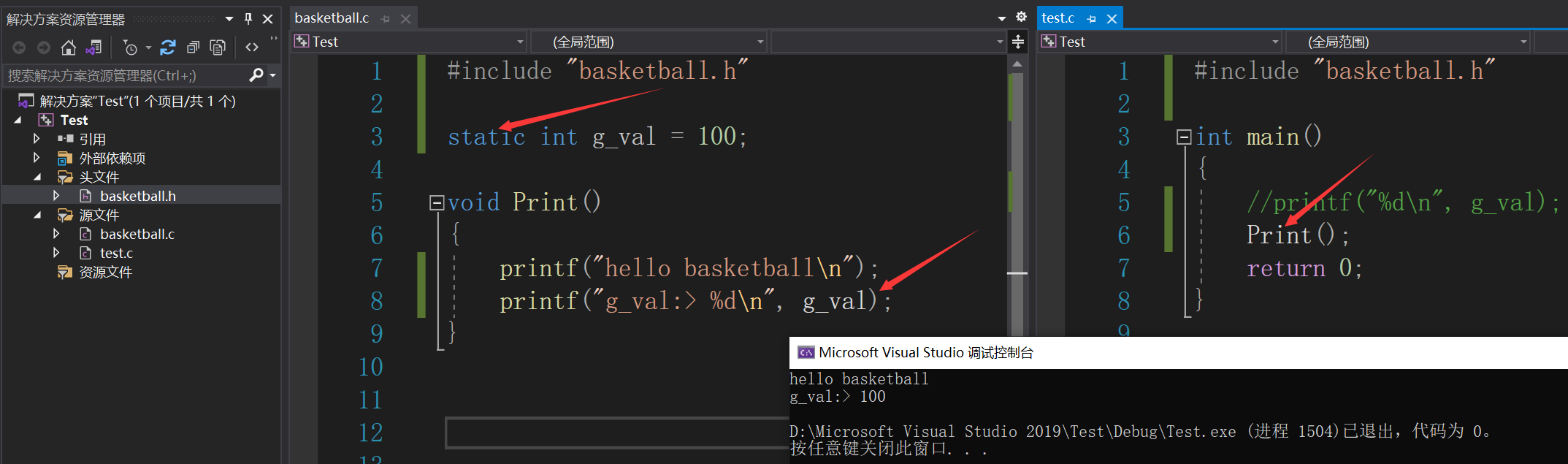The height and width of the screenshot is (464, 1568).
Task: Expand the toolbar overflow chevrons in Solution Explorer
Action: click(x=274, y=38)
